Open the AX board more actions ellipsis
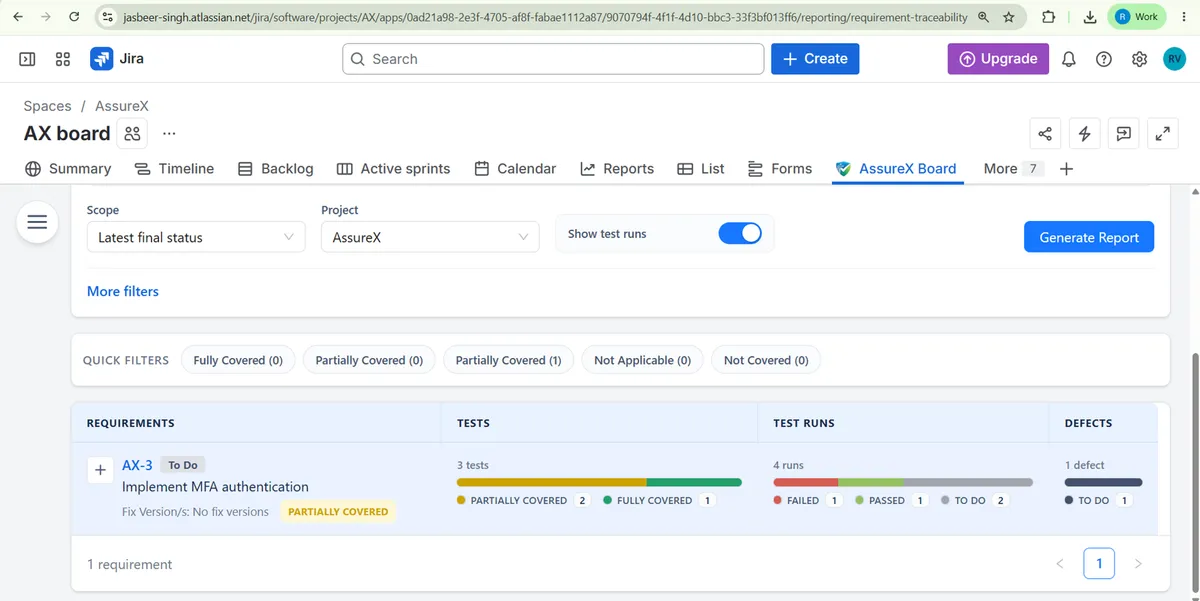Viewport: 1200px width, 601px height. (x=169, y=133)
